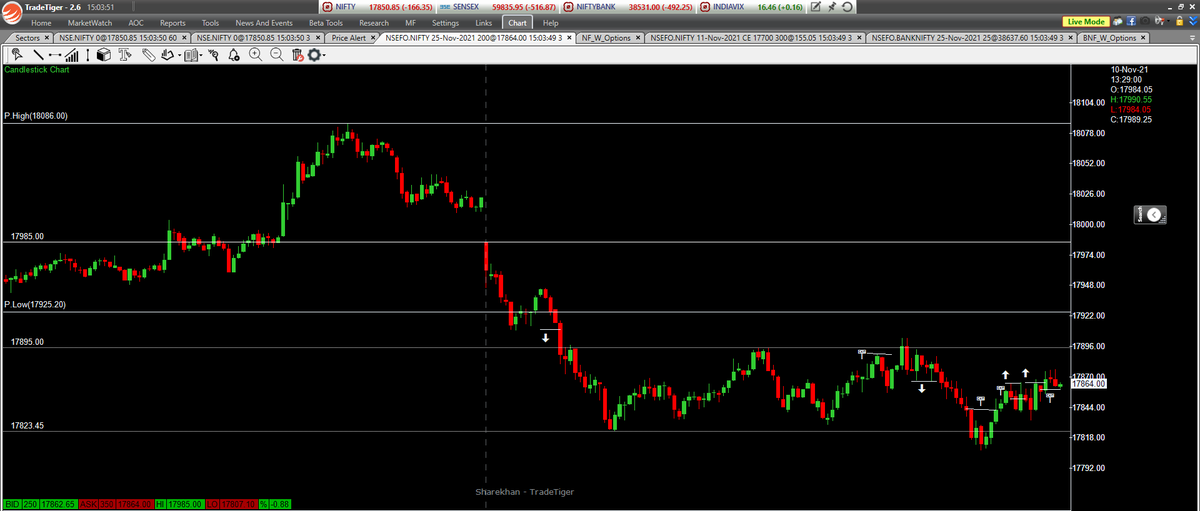
Task: Open the Facebook icon link
Action: coord(1131,21)
